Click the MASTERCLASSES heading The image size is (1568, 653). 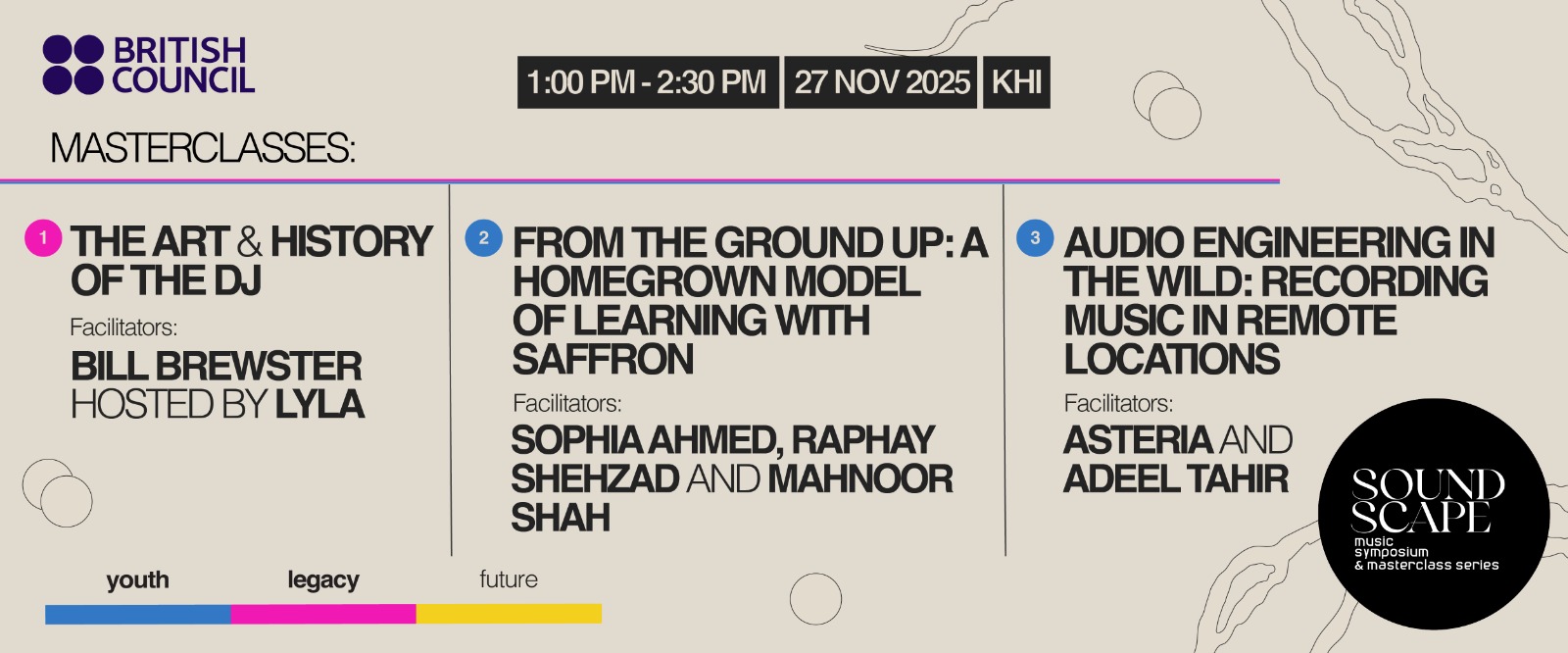pos(203,148)
